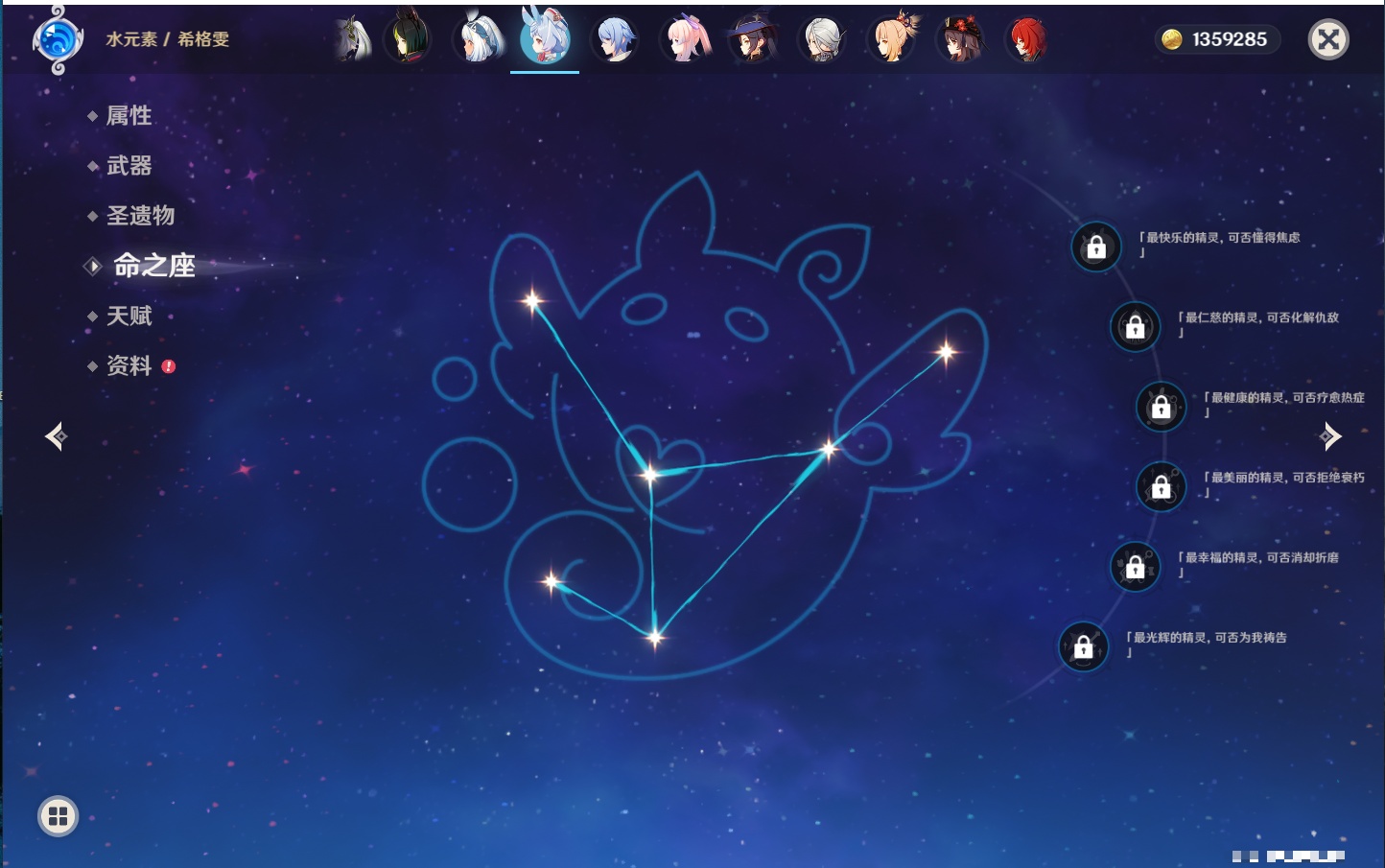
Task: Select the red-haired character portrait
Action: click(x=1028, y=39)
